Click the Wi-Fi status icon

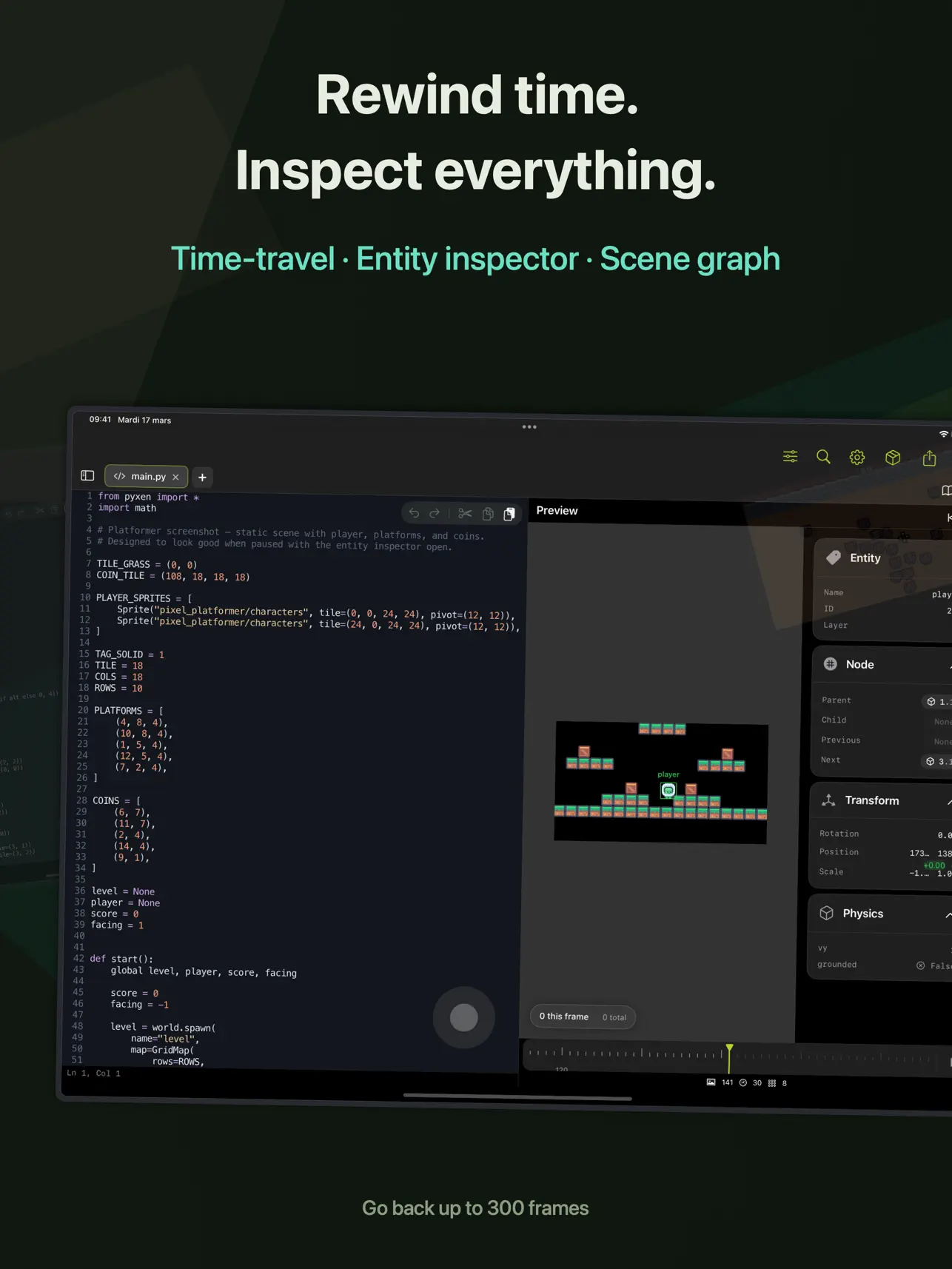click(944, 434)
